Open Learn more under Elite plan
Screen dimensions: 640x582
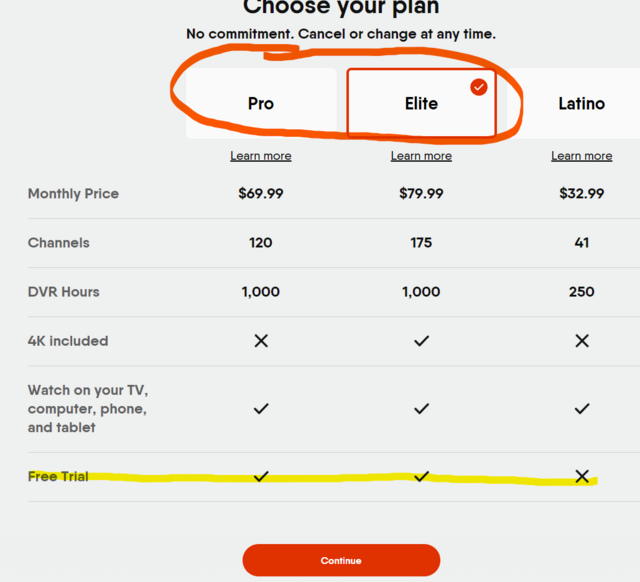pyautogui.click(x=421, y=156)
